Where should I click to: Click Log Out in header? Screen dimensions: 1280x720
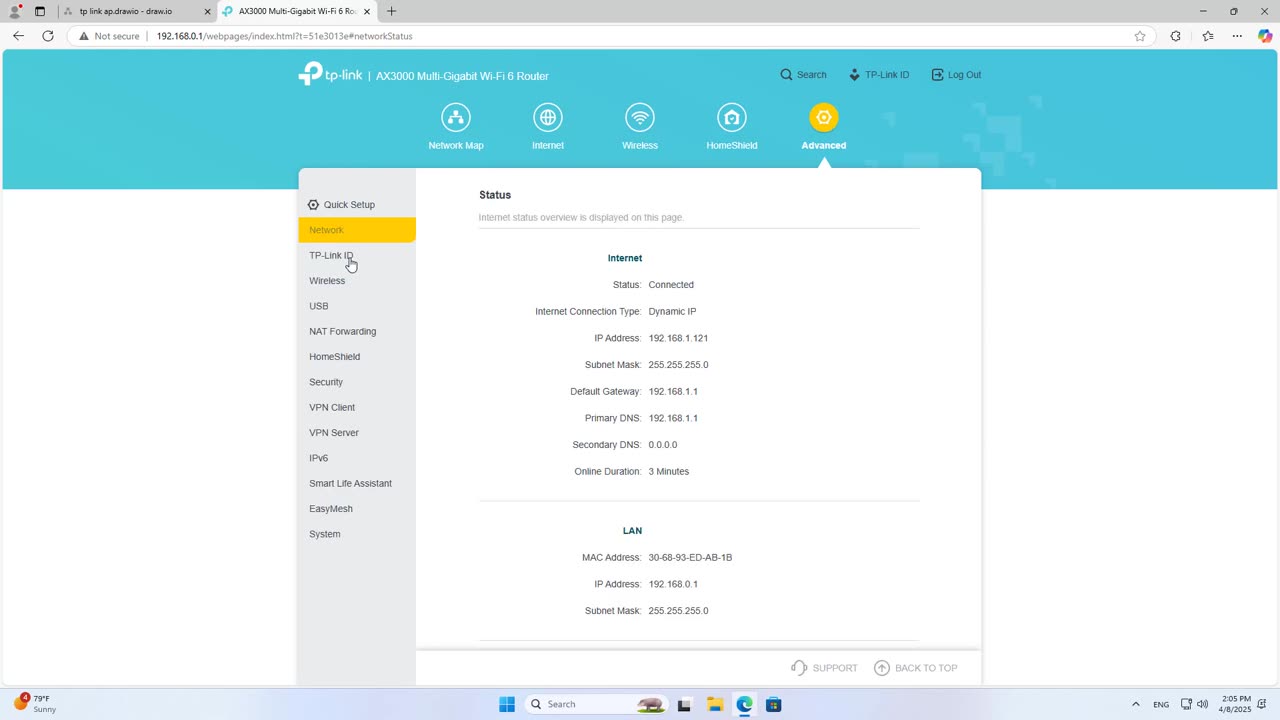click(956, 75)
